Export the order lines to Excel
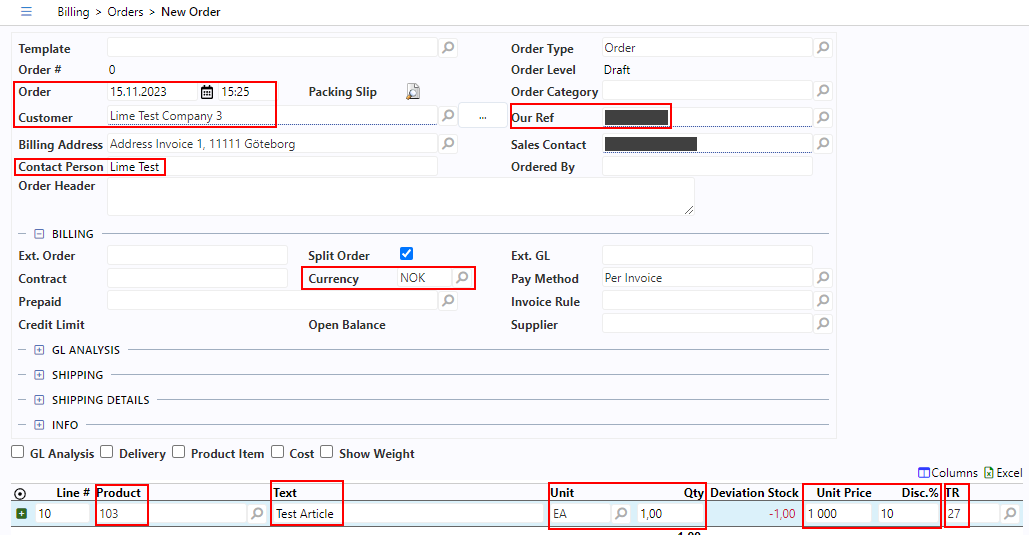 (x=1003, y=473)
